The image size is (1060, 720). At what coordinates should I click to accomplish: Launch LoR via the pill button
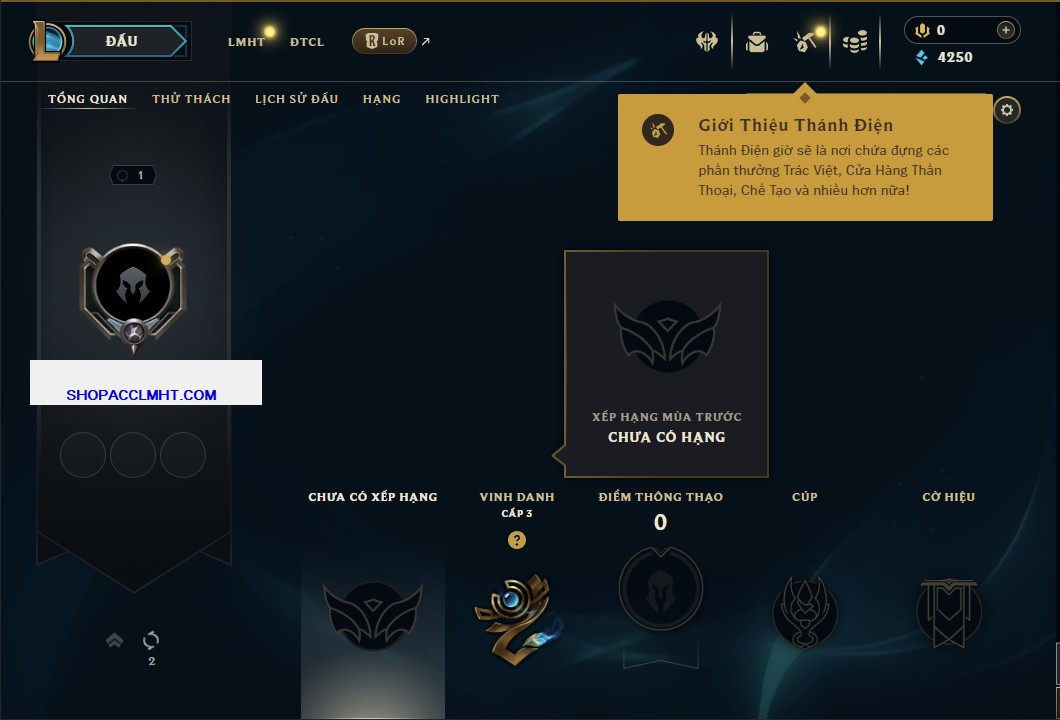(x=384, y=41)
